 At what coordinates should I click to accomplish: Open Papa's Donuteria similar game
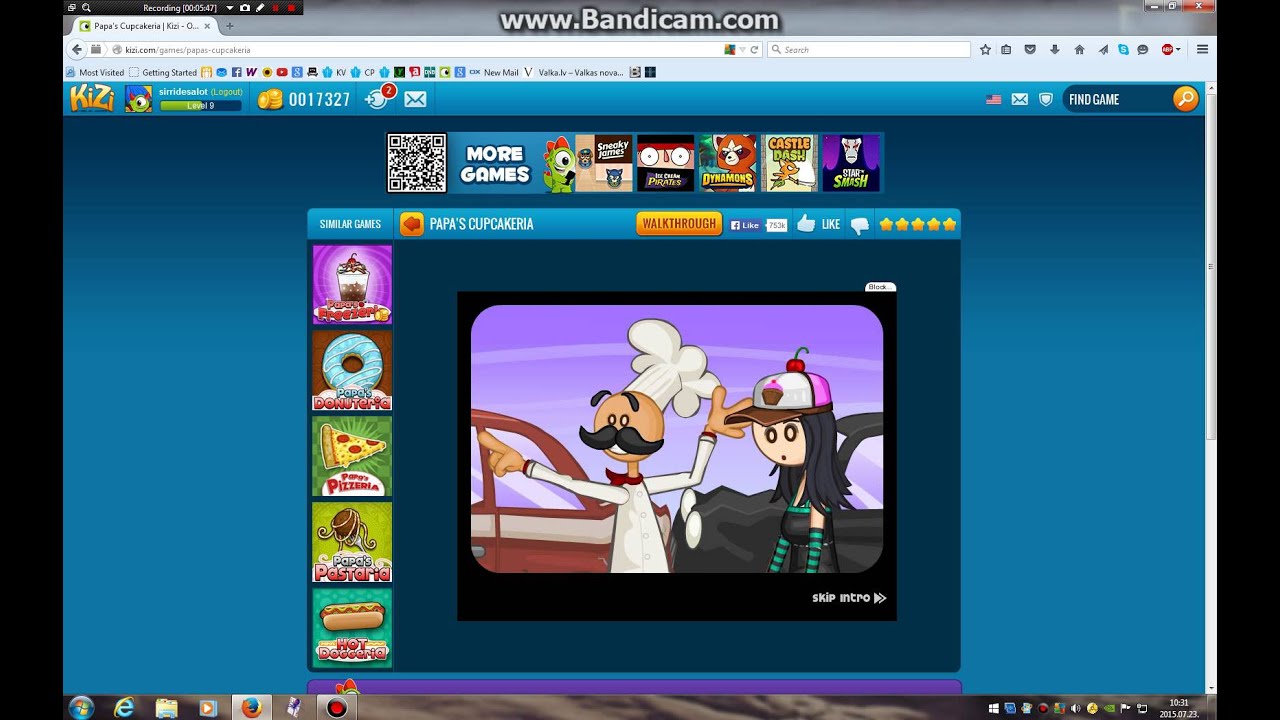(x=352, y=371)
